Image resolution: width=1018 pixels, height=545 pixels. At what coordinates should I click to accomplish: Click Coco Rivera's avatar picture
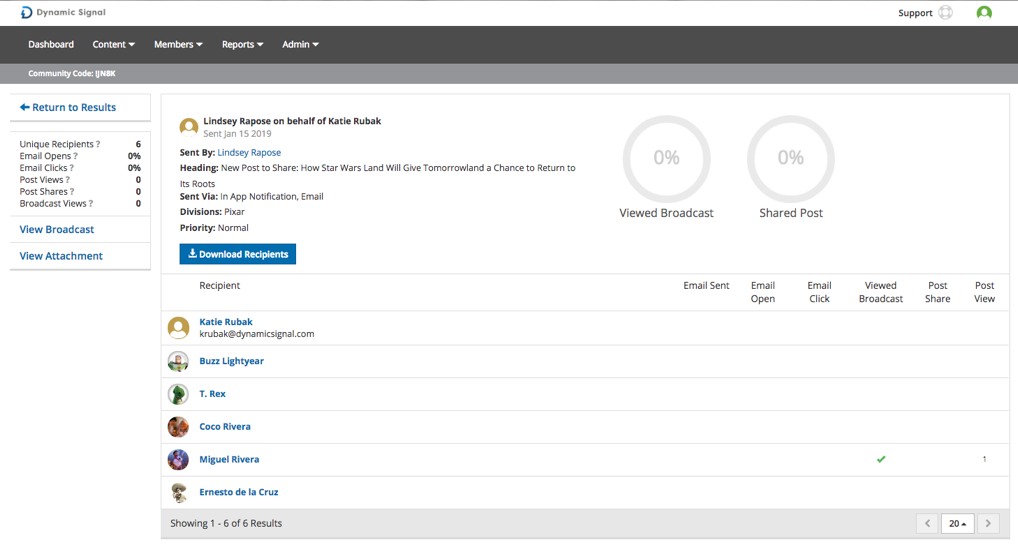(179, 427)
